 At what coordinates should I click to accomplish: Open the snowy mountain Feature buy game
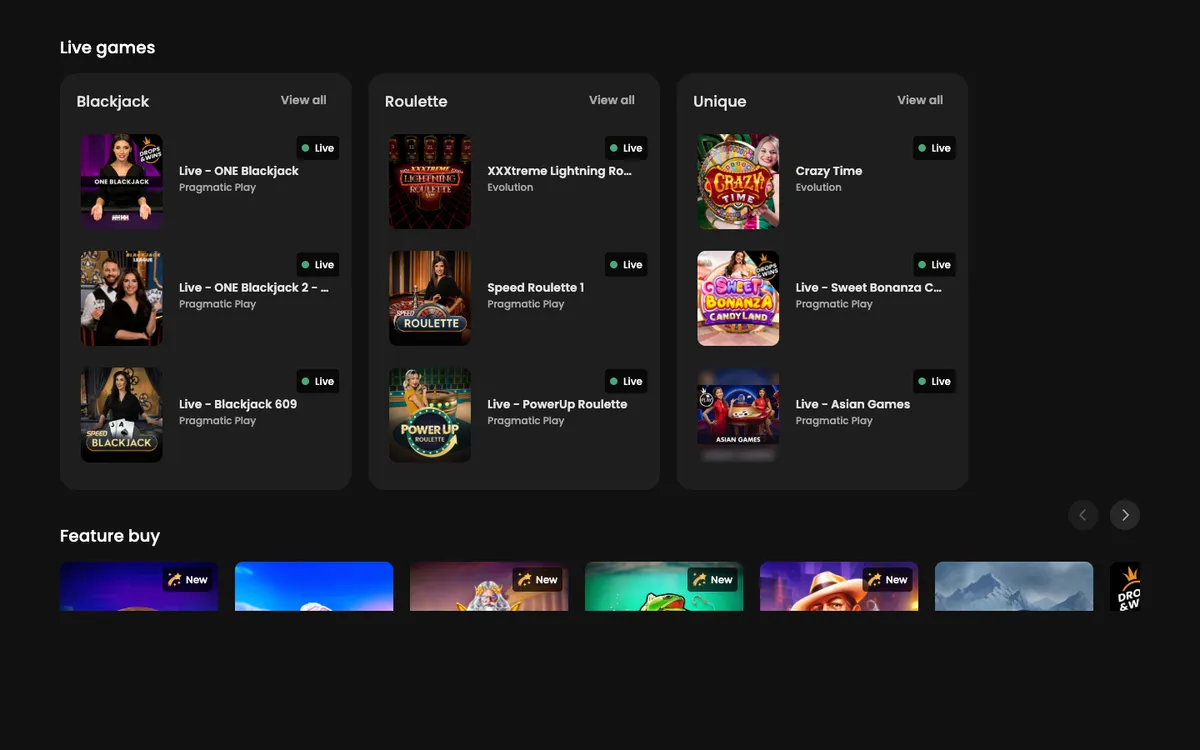(x=1014, y=586)
